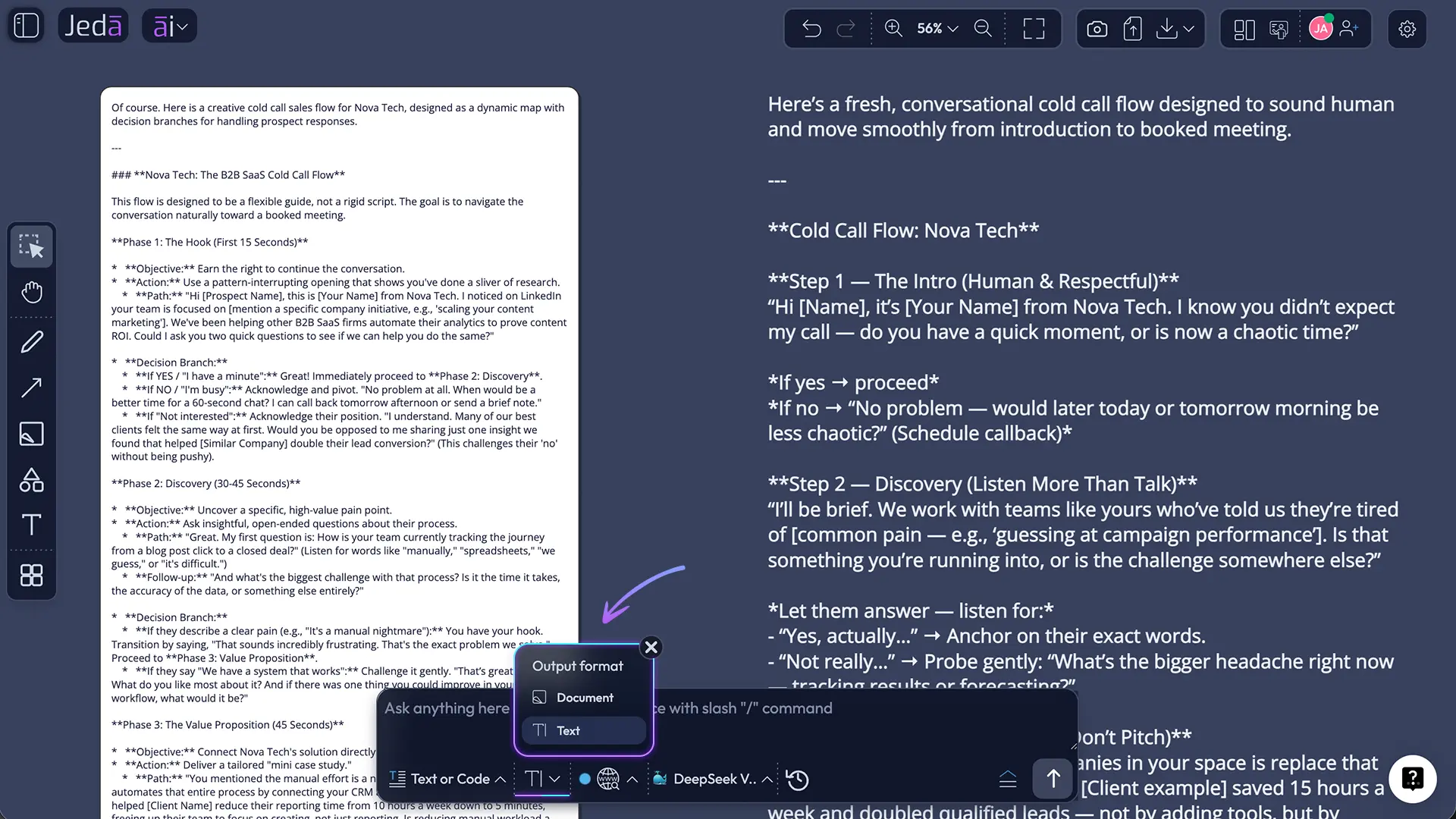The image size is (1456, 819).
Task: Open the 56% zoom level dropdown
Action: pyautogui.click(x=938, y=29)
